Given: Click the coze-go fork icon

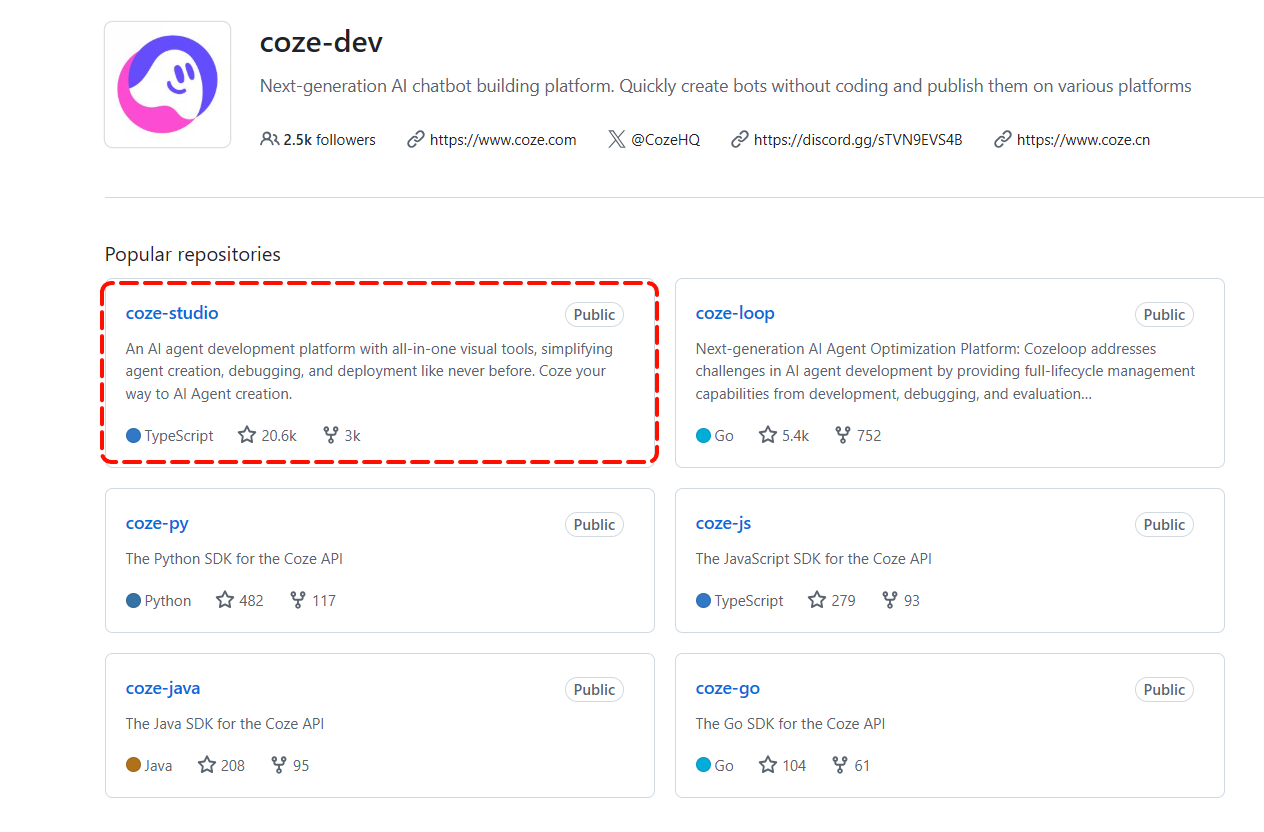Looking at the screenshot, I should click(x=840, y=765).
